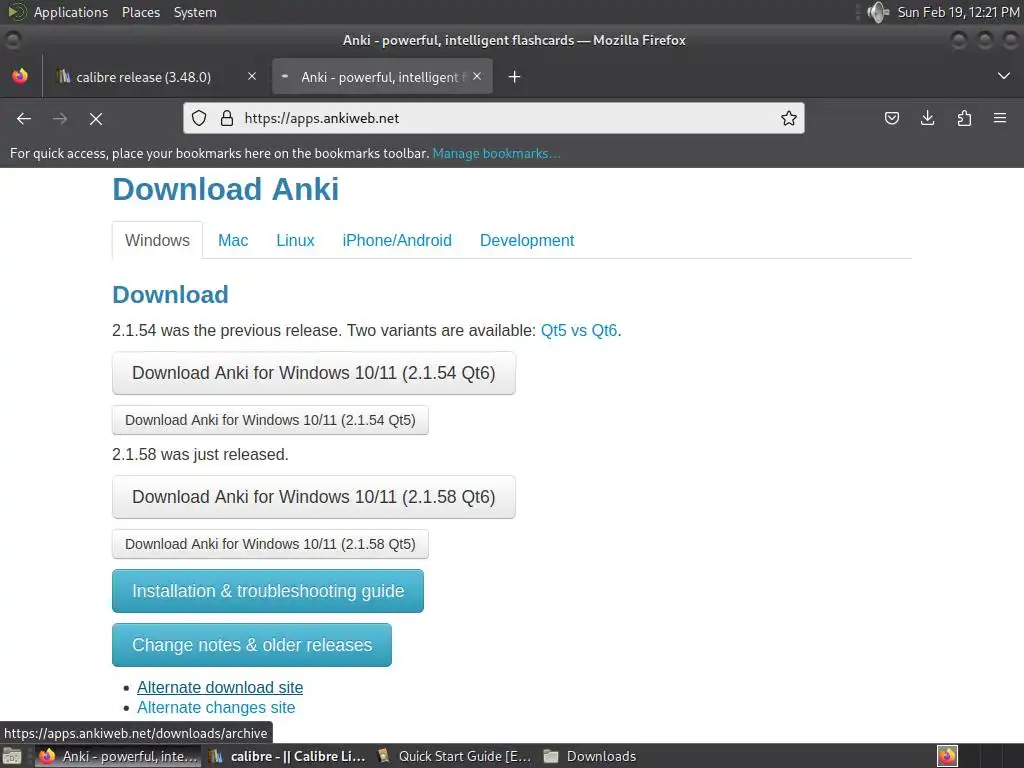The image size is (1024, 768).
Task: Switch to the Linux download tab
Action: 295,240
